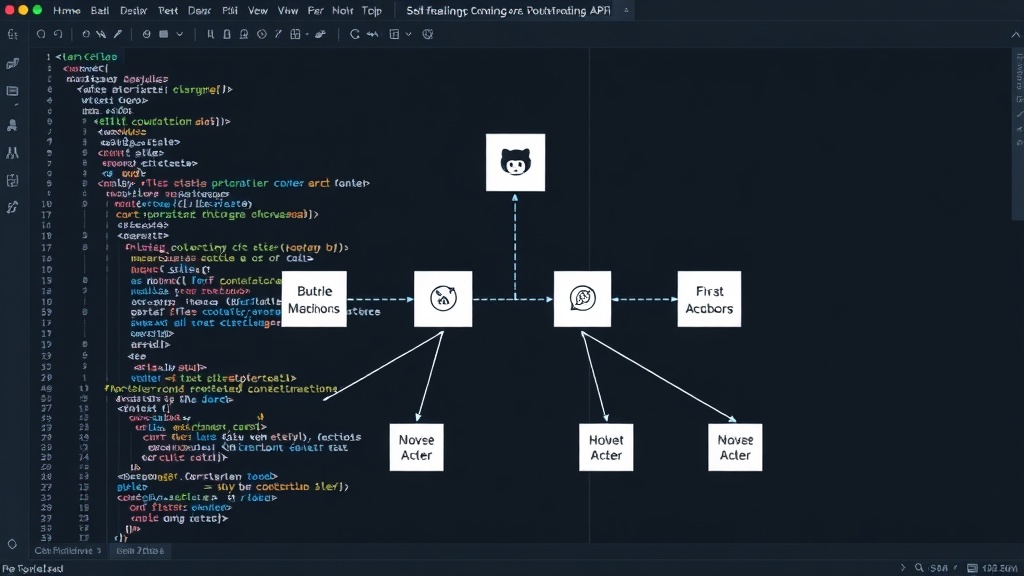Click the filled square stop icon in toolbar

tap(164, 34)
